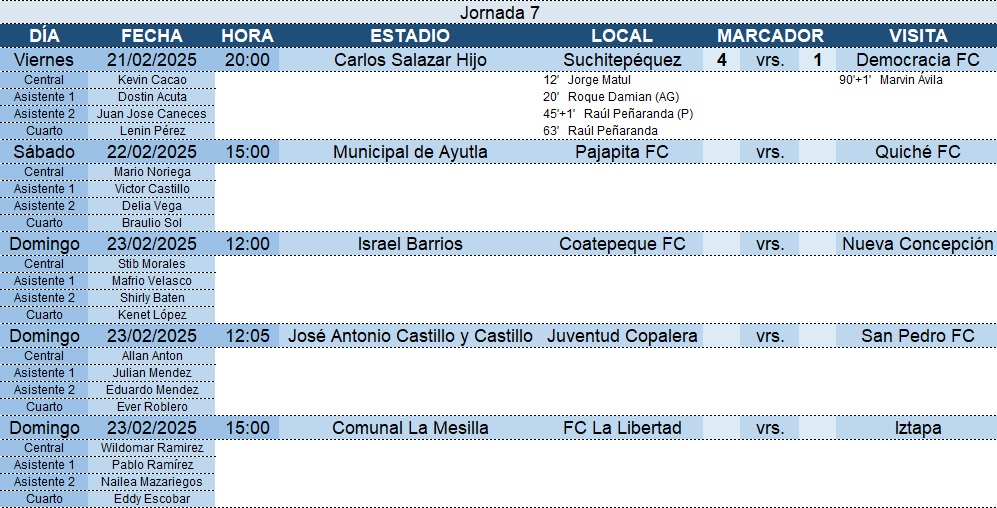Click the Democracia FC score cell showing 1
This screenshot has height=508, width=997.
click(x=818, y=60)
